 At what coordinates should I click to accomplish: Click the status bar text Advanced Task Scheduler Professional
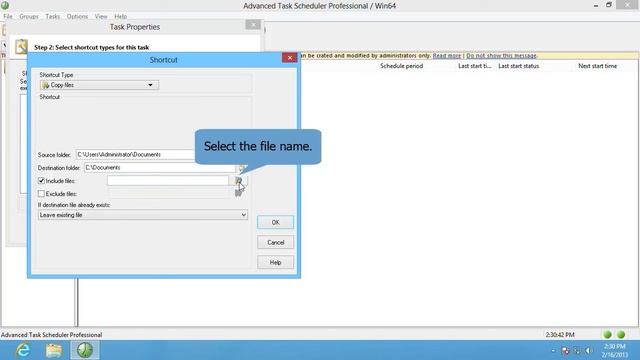[x=51, y=335]
